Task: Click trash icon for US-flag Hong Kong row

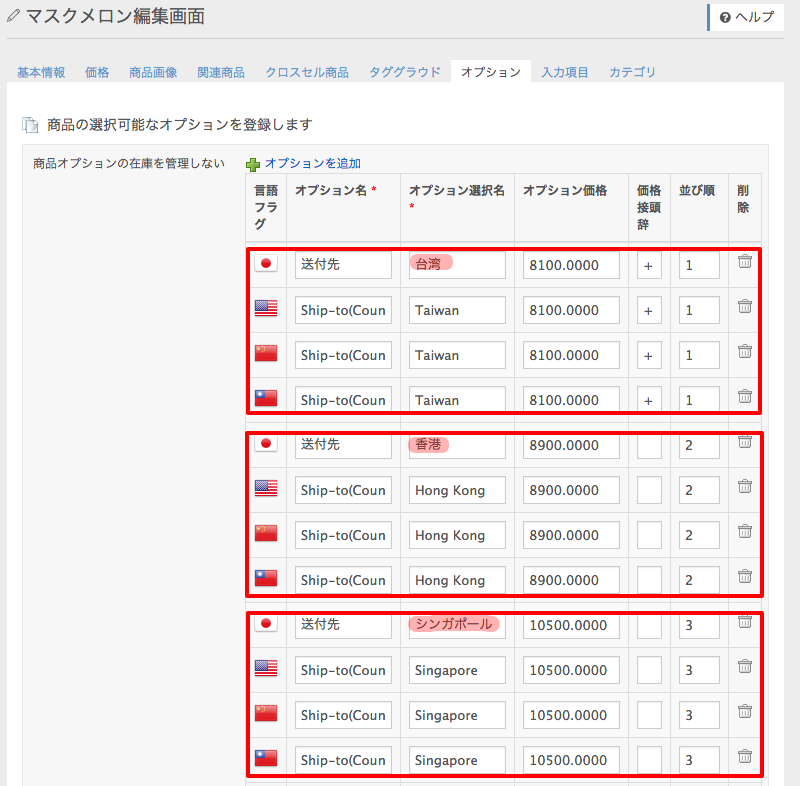Action: point(744,487)
